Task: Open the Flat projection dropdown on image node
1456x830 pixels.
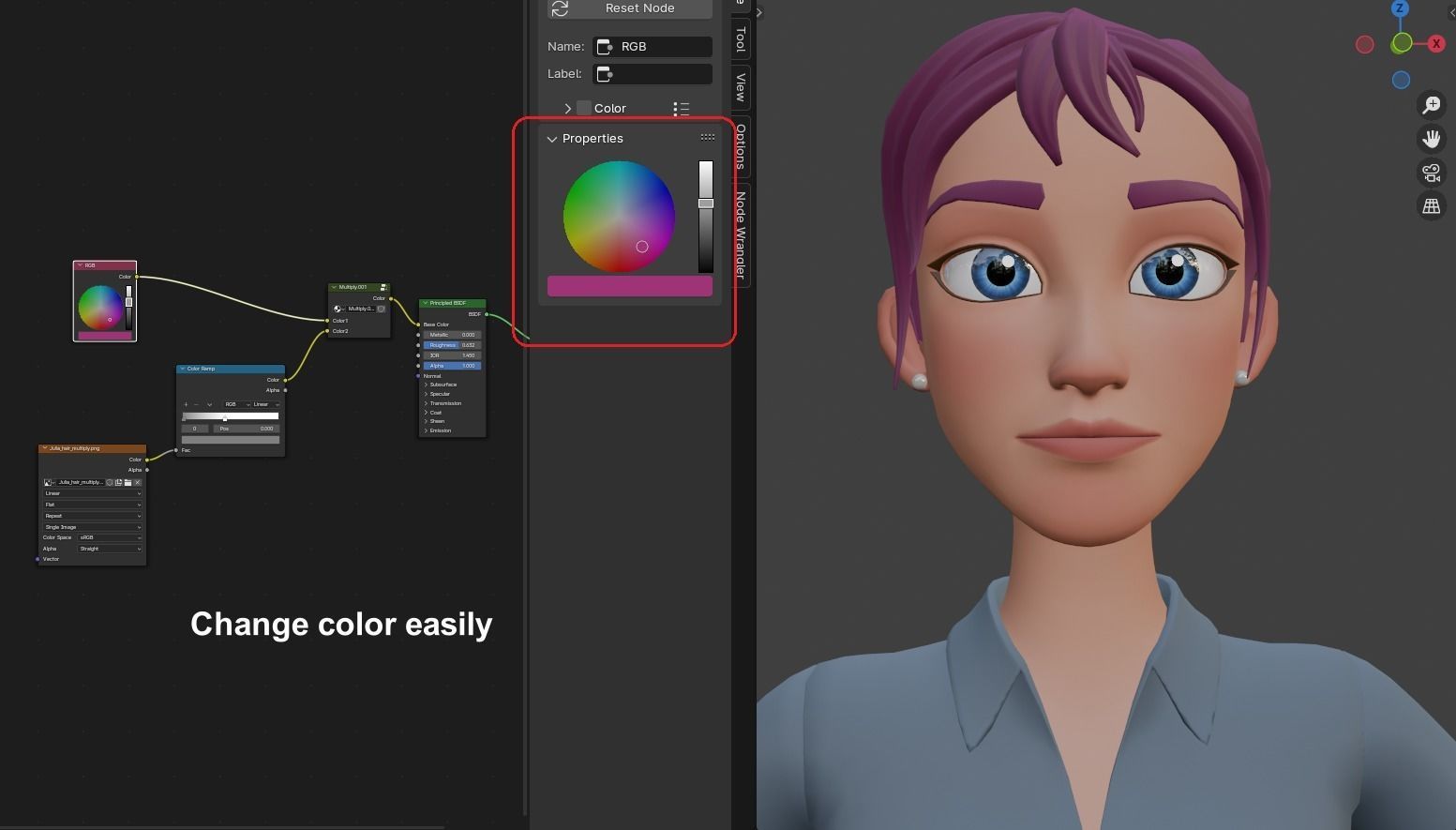Action: tap(93, 505)
